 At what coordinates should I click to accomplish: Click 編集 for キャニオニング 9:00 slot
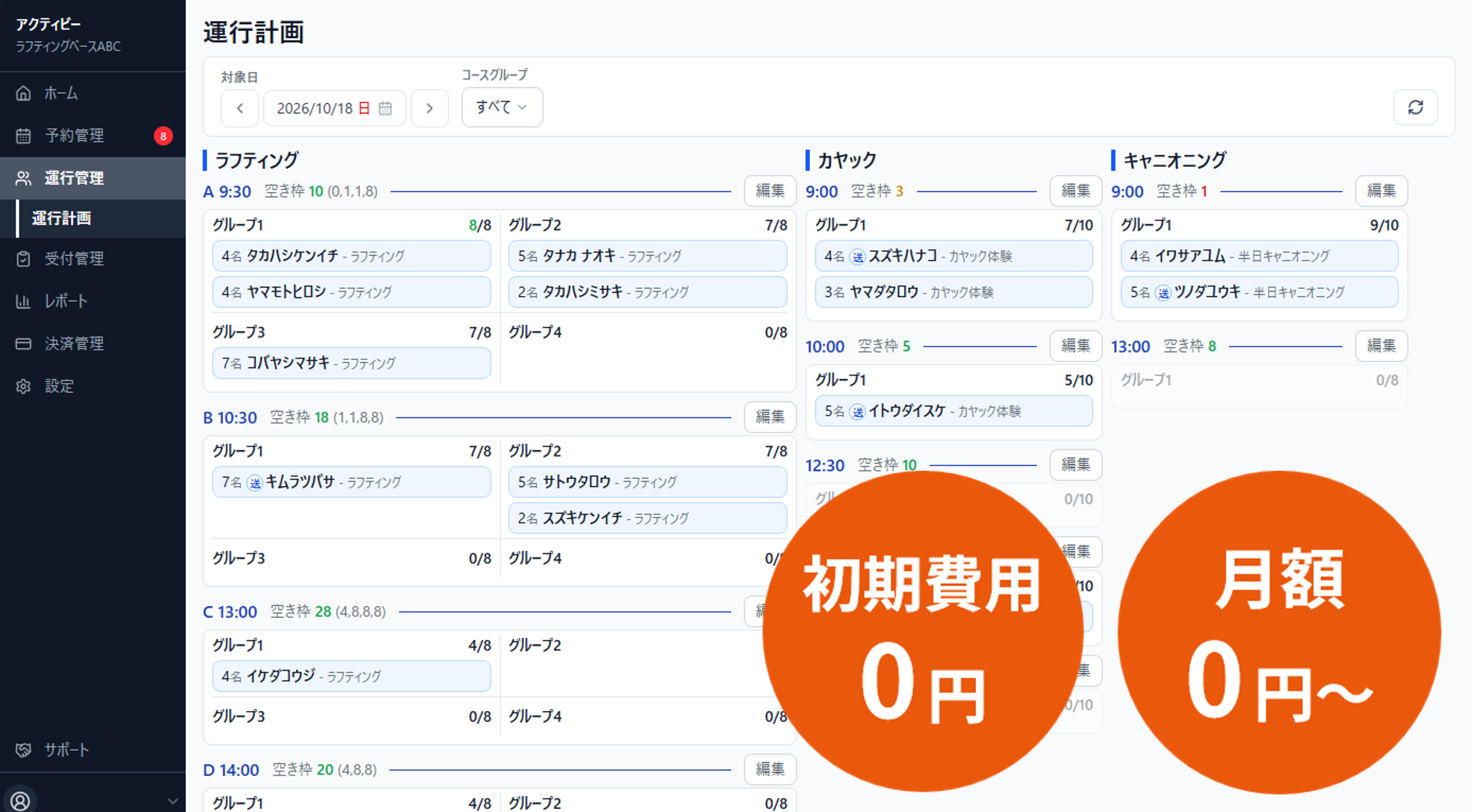[x=1381, y=191]
